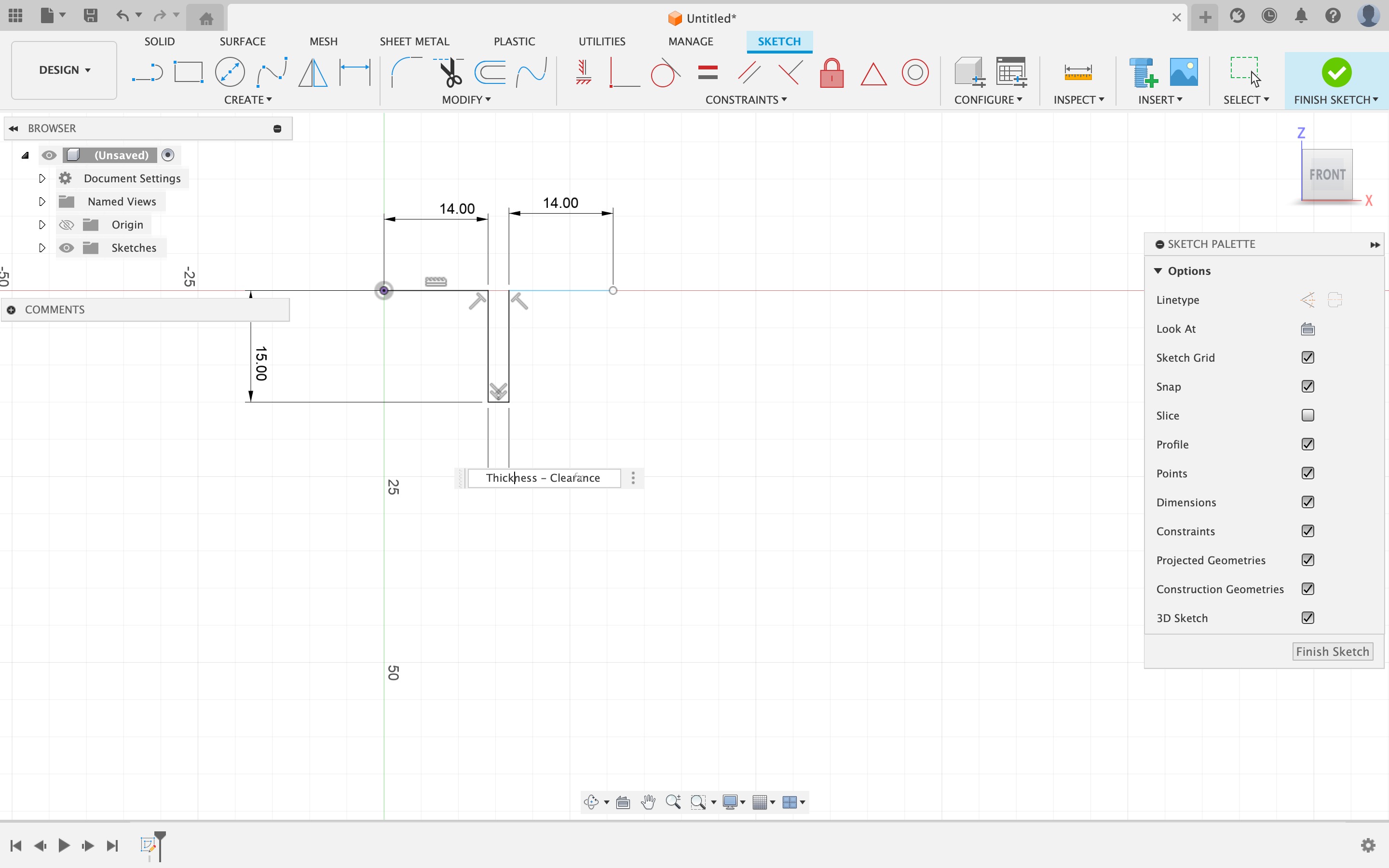1389x868 pixels.
Task: Select the Center Diameter Circle tool
Action: (230, 73)
